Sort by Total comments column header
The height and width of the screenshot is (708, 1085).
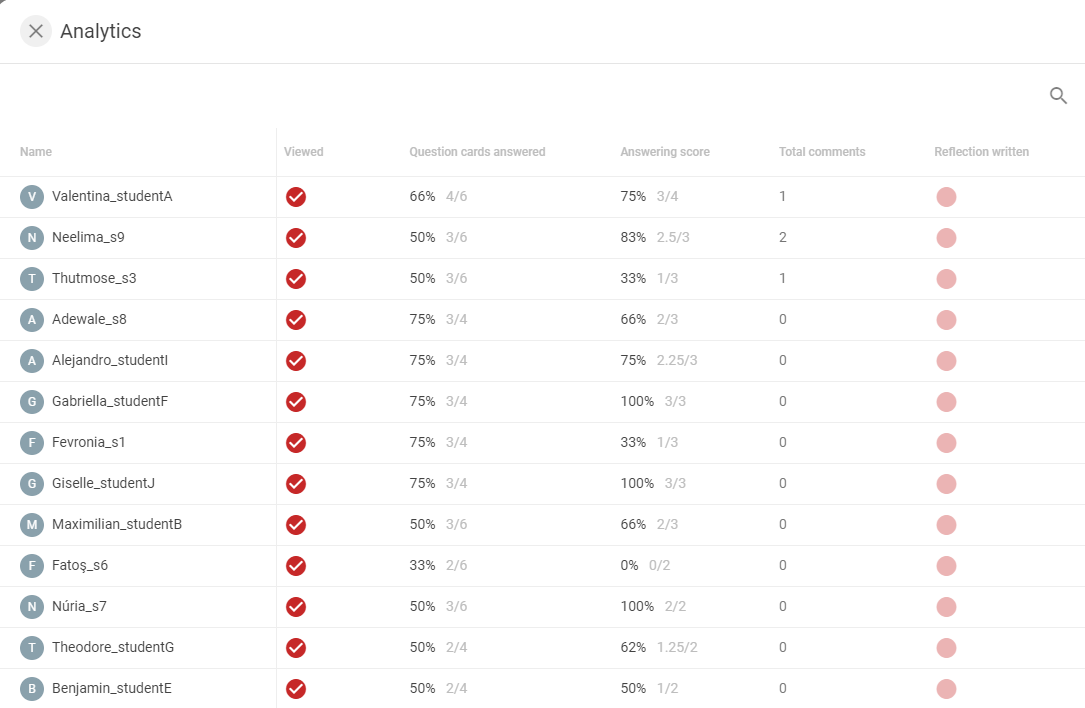pos(822,152)
